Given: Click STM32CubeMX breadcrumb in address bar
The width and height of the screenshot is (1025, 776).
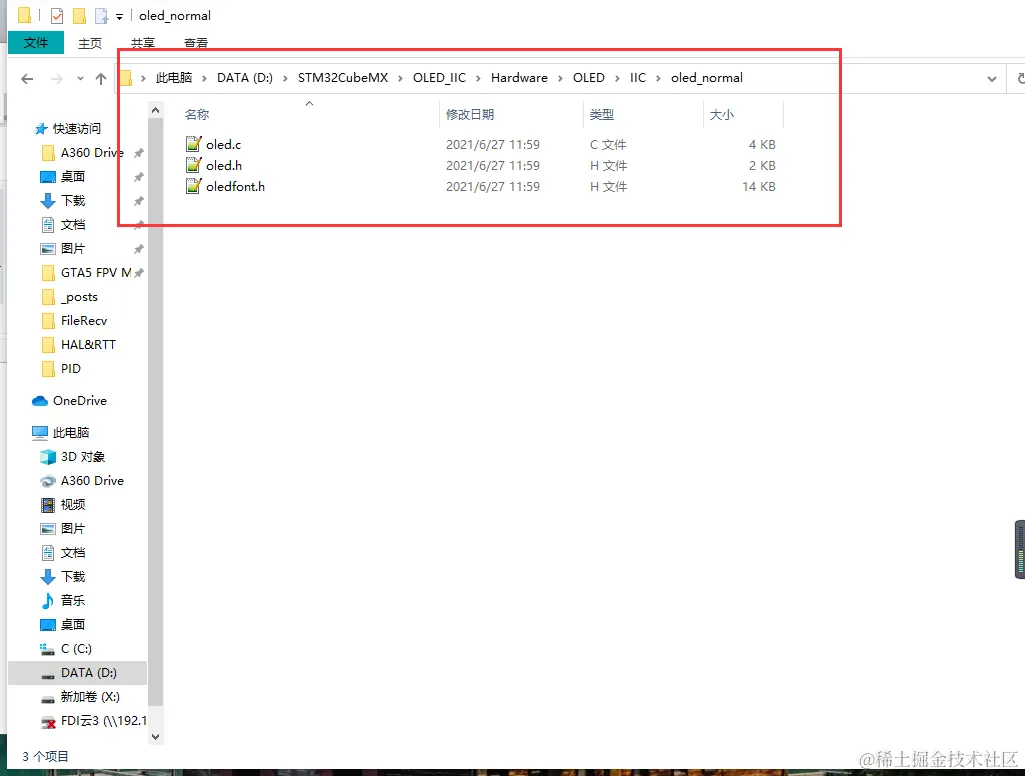Looking at the screenshot, I should [343, 78].
